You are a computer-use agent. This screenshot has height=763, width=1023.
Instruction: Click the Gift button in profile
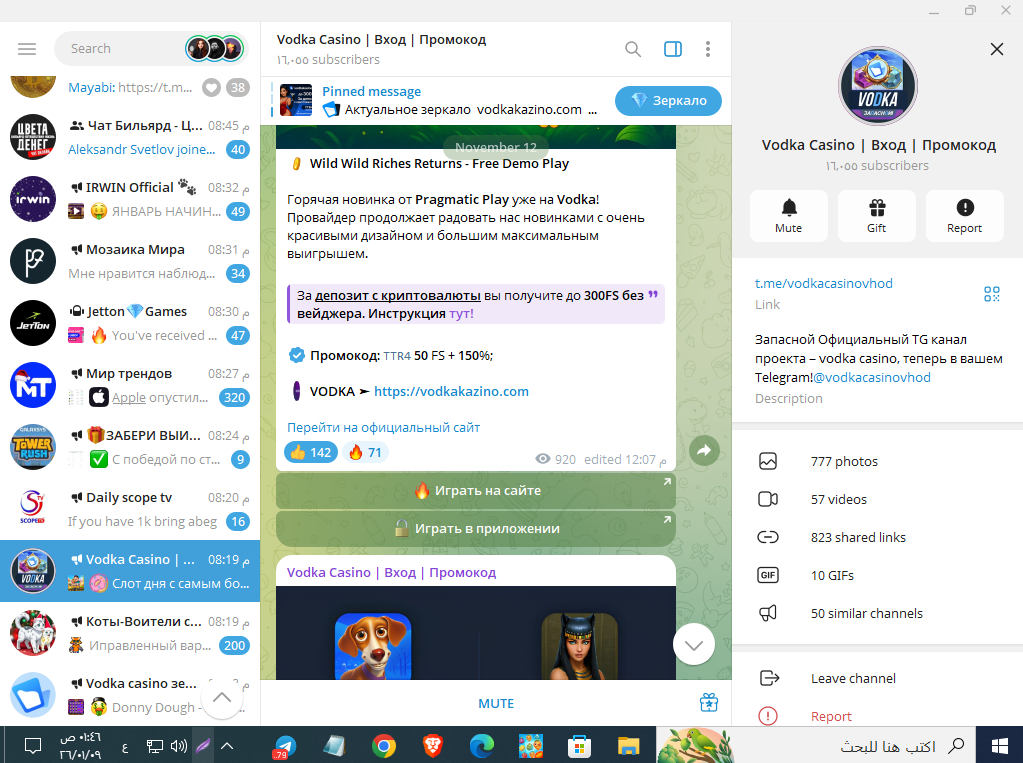point(877,216)
